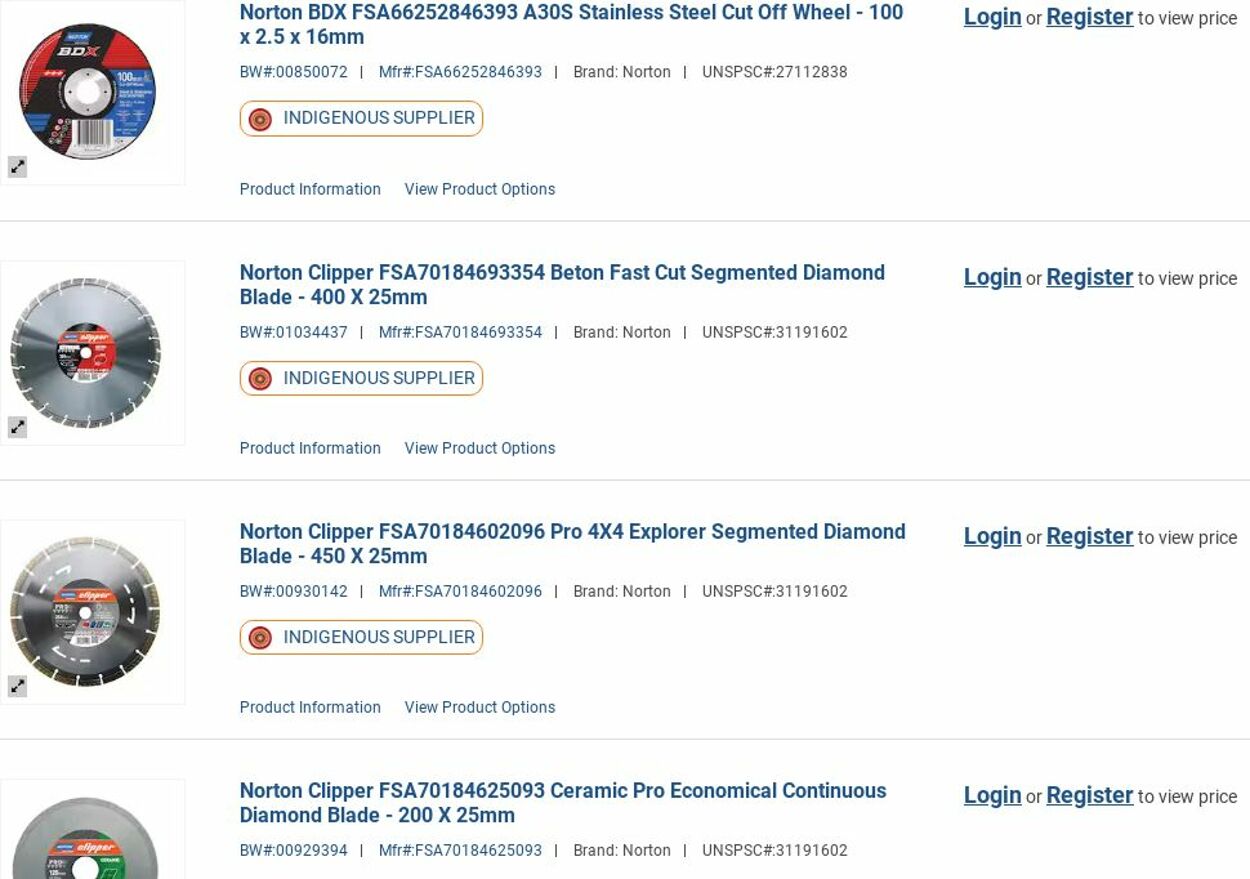Click Login link beside Norton BDX wheel

[992, 17]
